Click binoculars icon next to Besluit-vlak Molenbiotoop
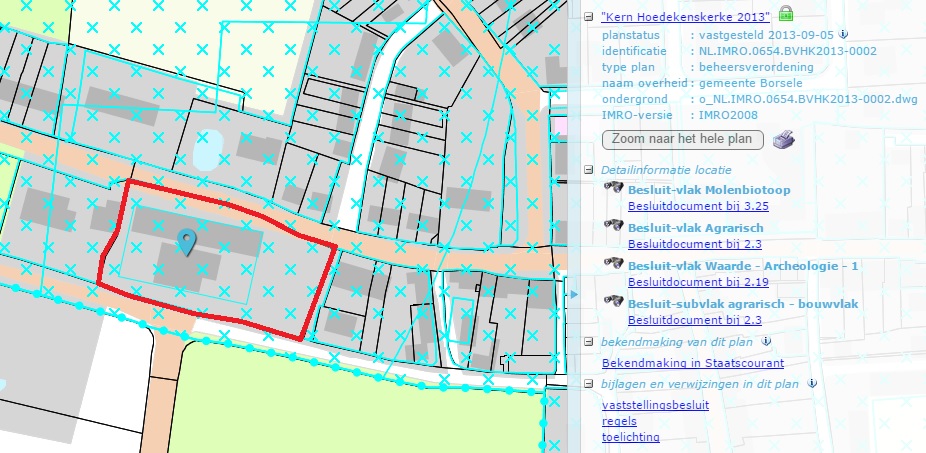 pyautogui.click(x=615, y=189)
